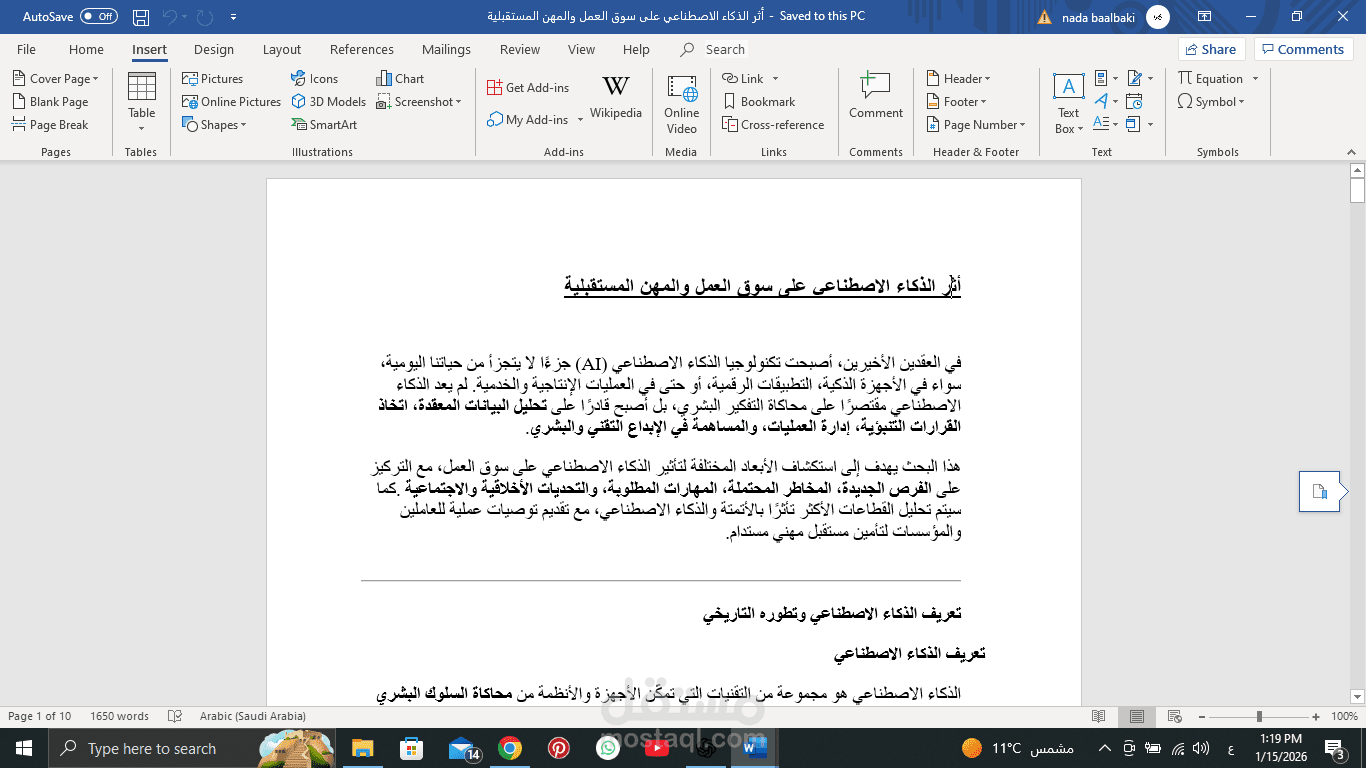
Task: Insert a Chart into the document
Action: coord(399,78)
